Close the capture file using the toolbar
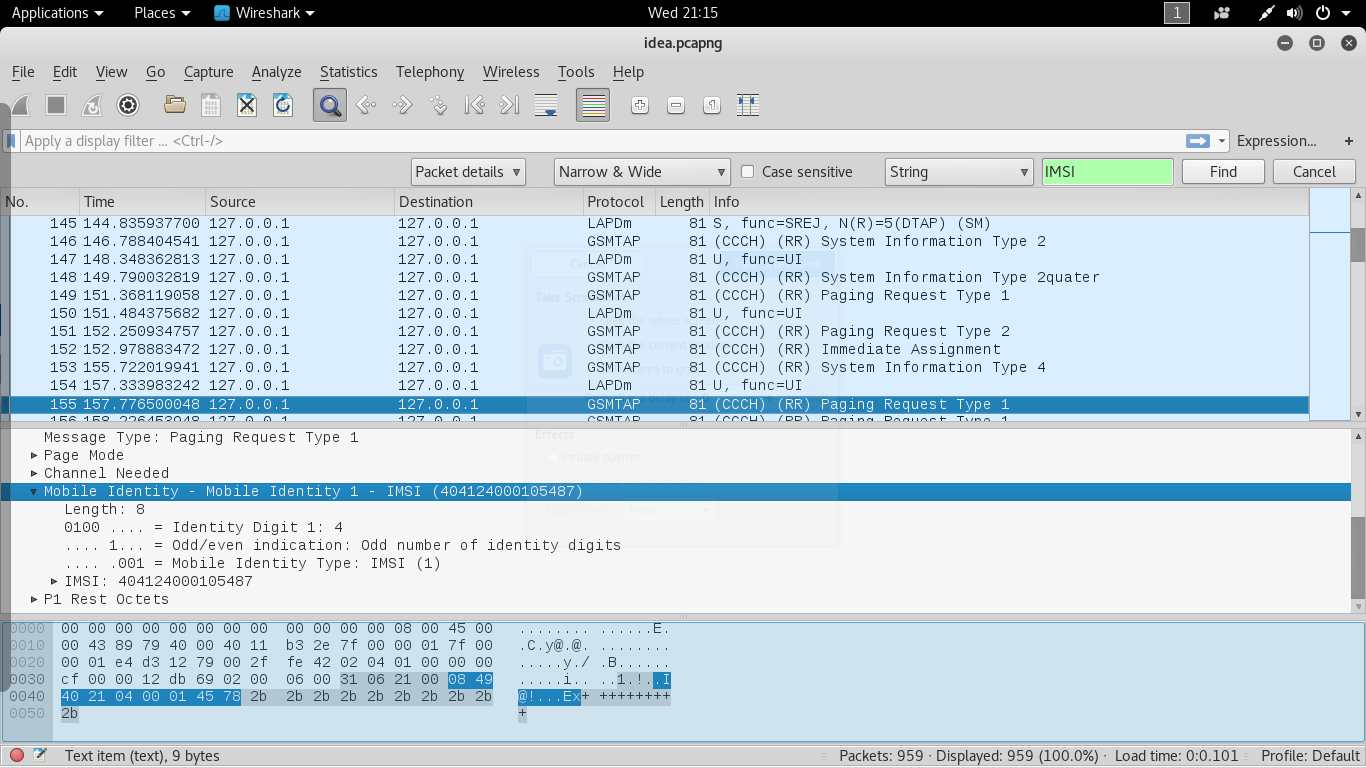 coord(247,105)
